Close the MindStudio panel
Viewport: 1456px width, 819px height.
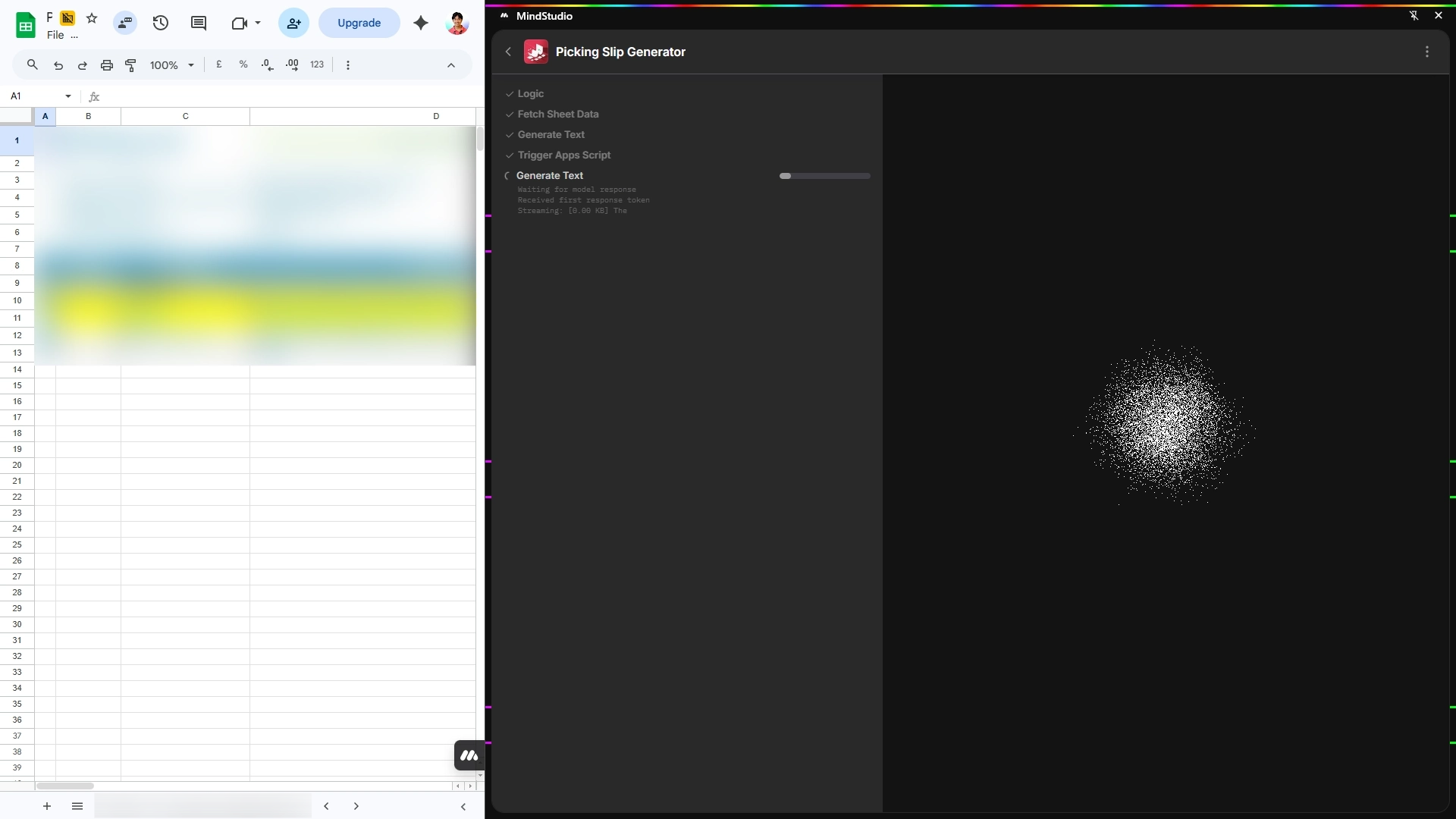tap(1439, 15)
